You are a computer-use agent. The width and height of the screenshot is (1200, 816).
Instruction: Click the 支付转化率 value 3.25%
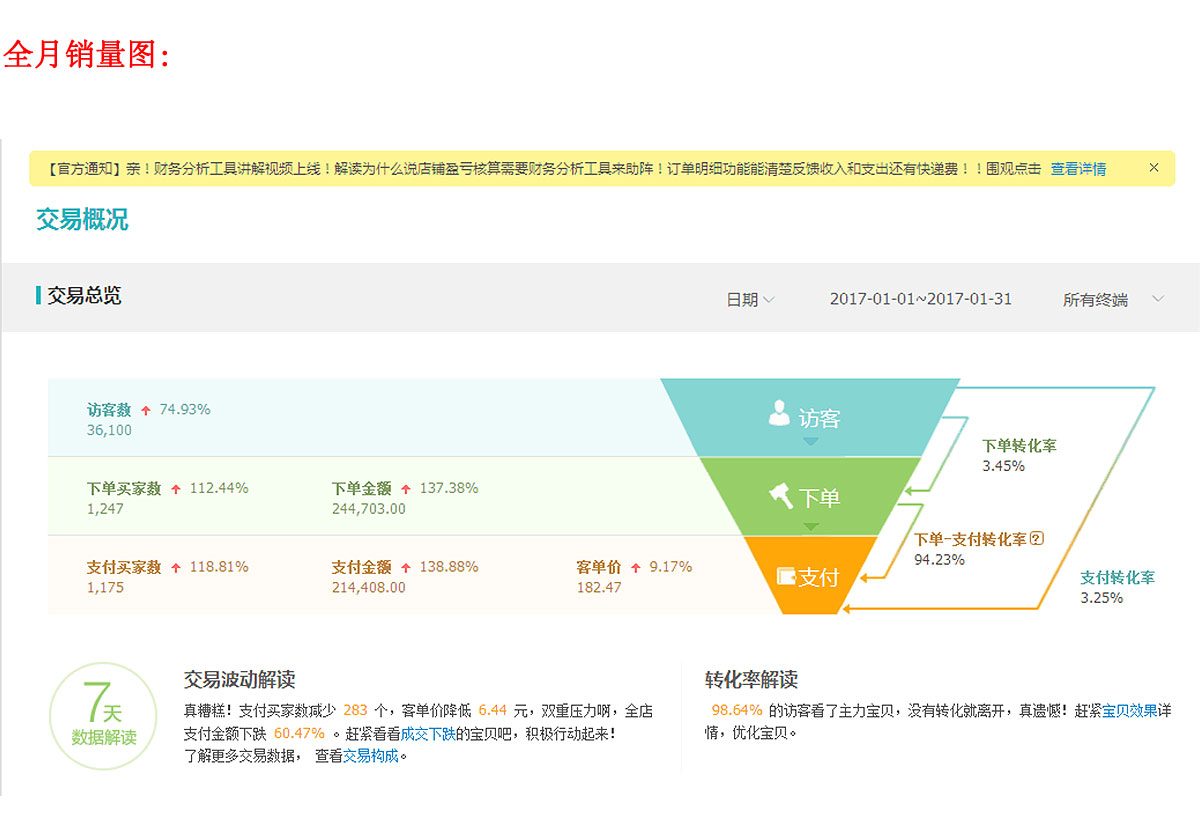[x=1102, y=598]
